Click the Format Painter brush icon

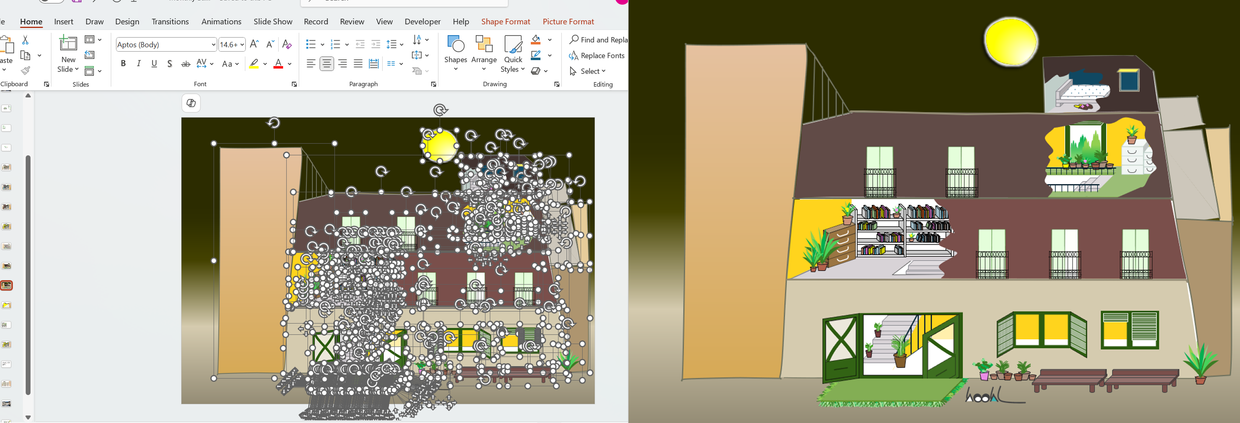tap(25, 70)
